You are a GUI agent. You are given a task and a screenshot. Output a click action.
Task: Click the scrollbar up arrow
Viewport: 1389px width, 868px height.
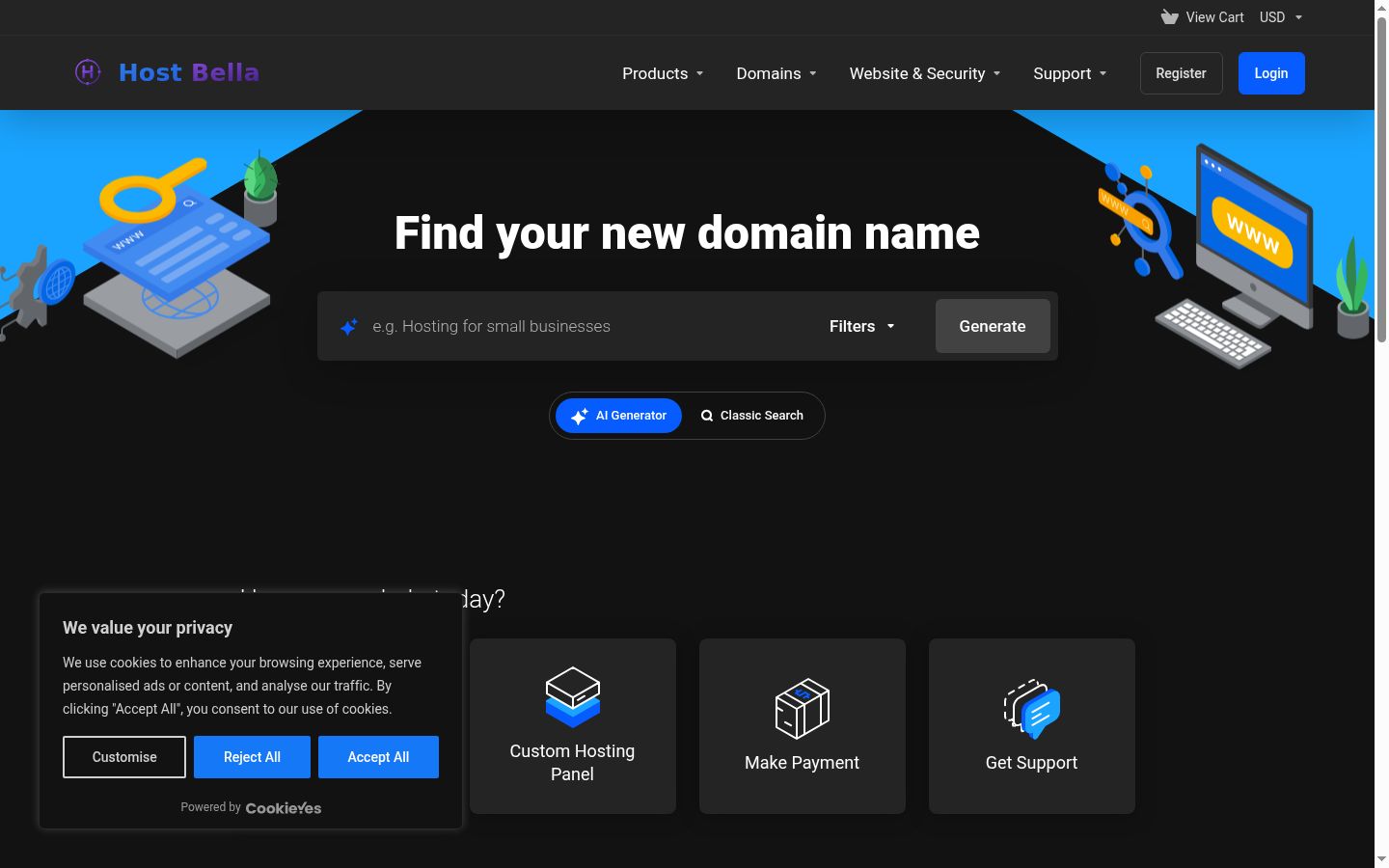(1381, 7)
